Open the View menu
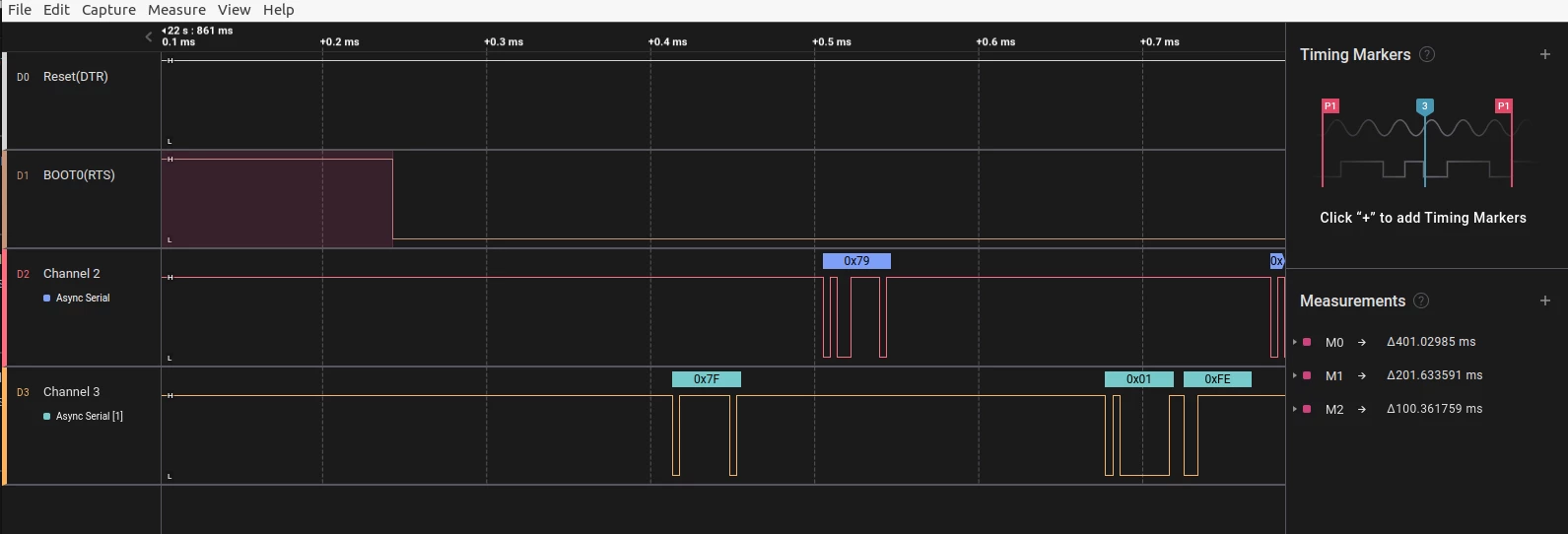Image resolution: width=1568 pixels, height=534 pixels. 234,10
